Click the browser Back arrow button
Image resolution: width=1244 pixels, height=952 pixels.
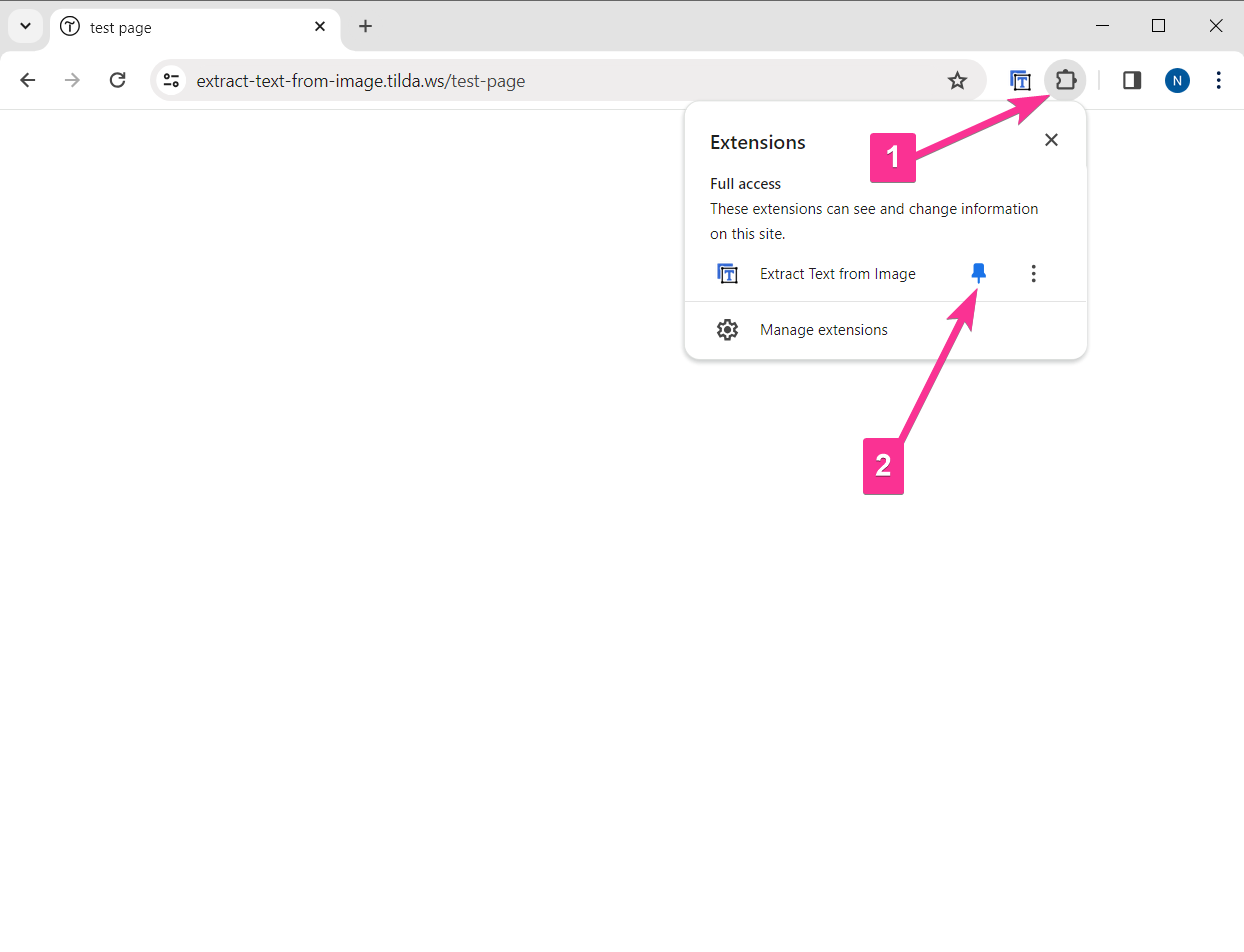tap(28, 81)
